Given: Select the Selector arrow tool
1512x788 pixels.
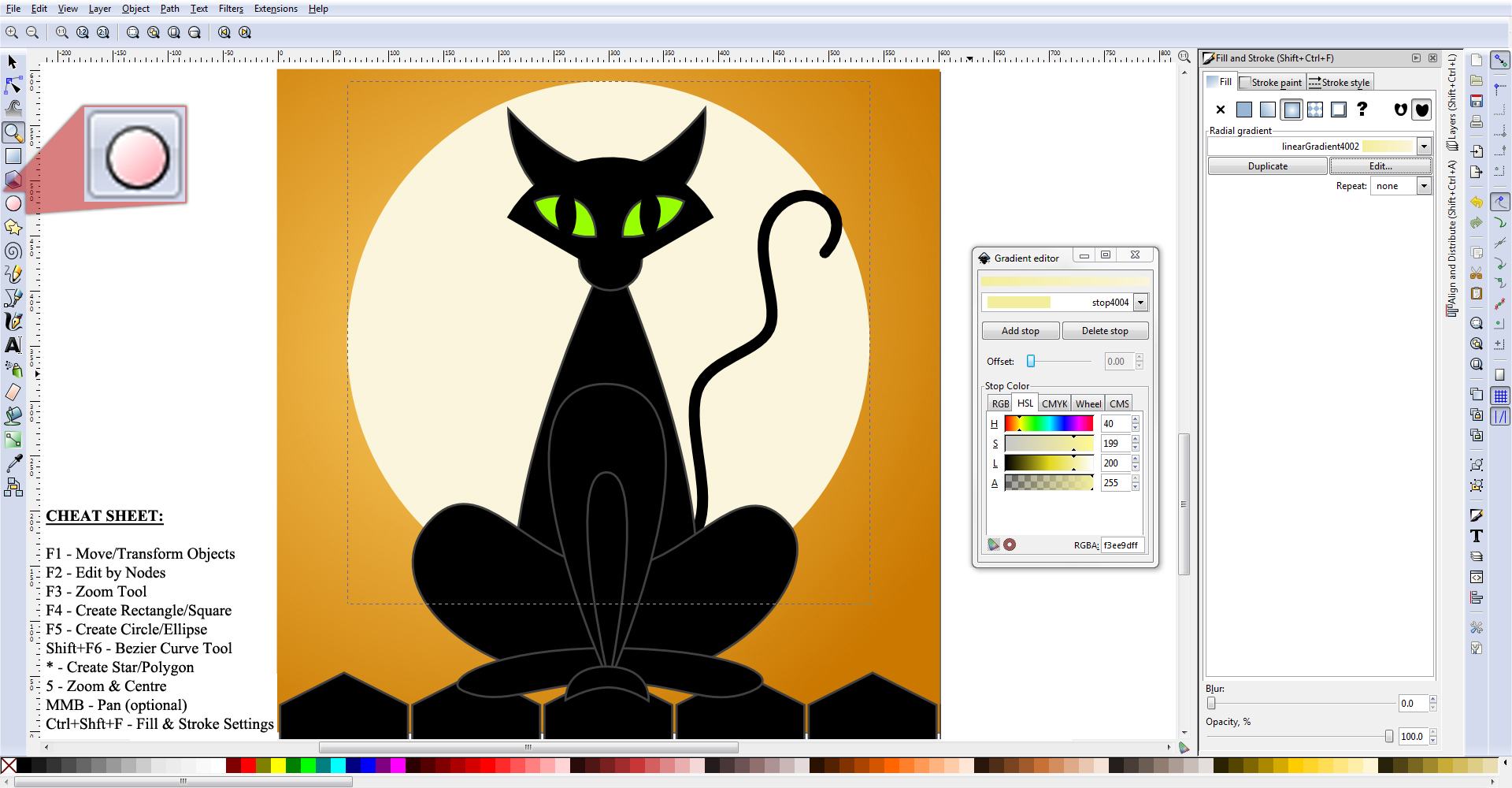Looking at the screenshot, I should click(13, 61).
